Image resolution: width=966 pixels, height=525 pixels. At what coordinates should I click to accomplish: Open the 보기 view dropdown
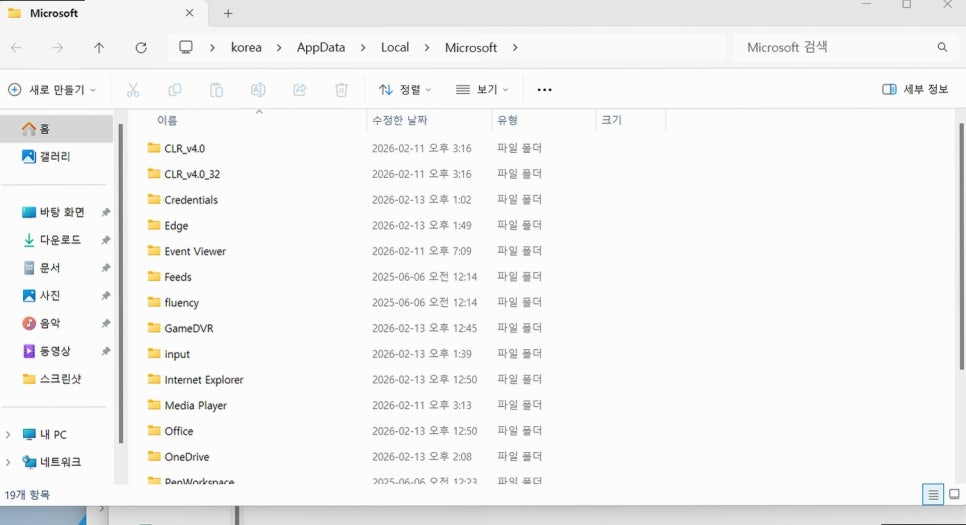pyautogui.click(x=482, y=90)
